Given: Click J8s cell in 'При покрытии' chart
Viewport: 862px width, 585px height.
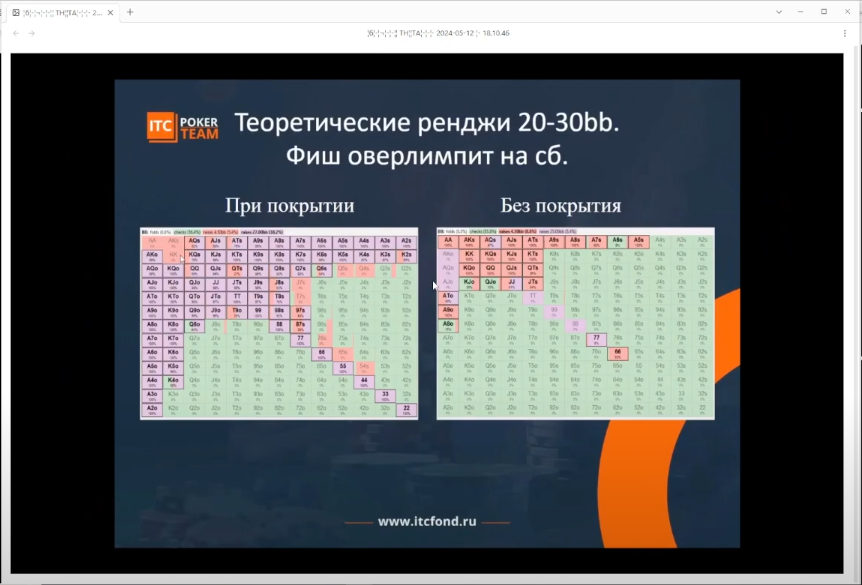Looking at the screenshot, I should (279, 284).
